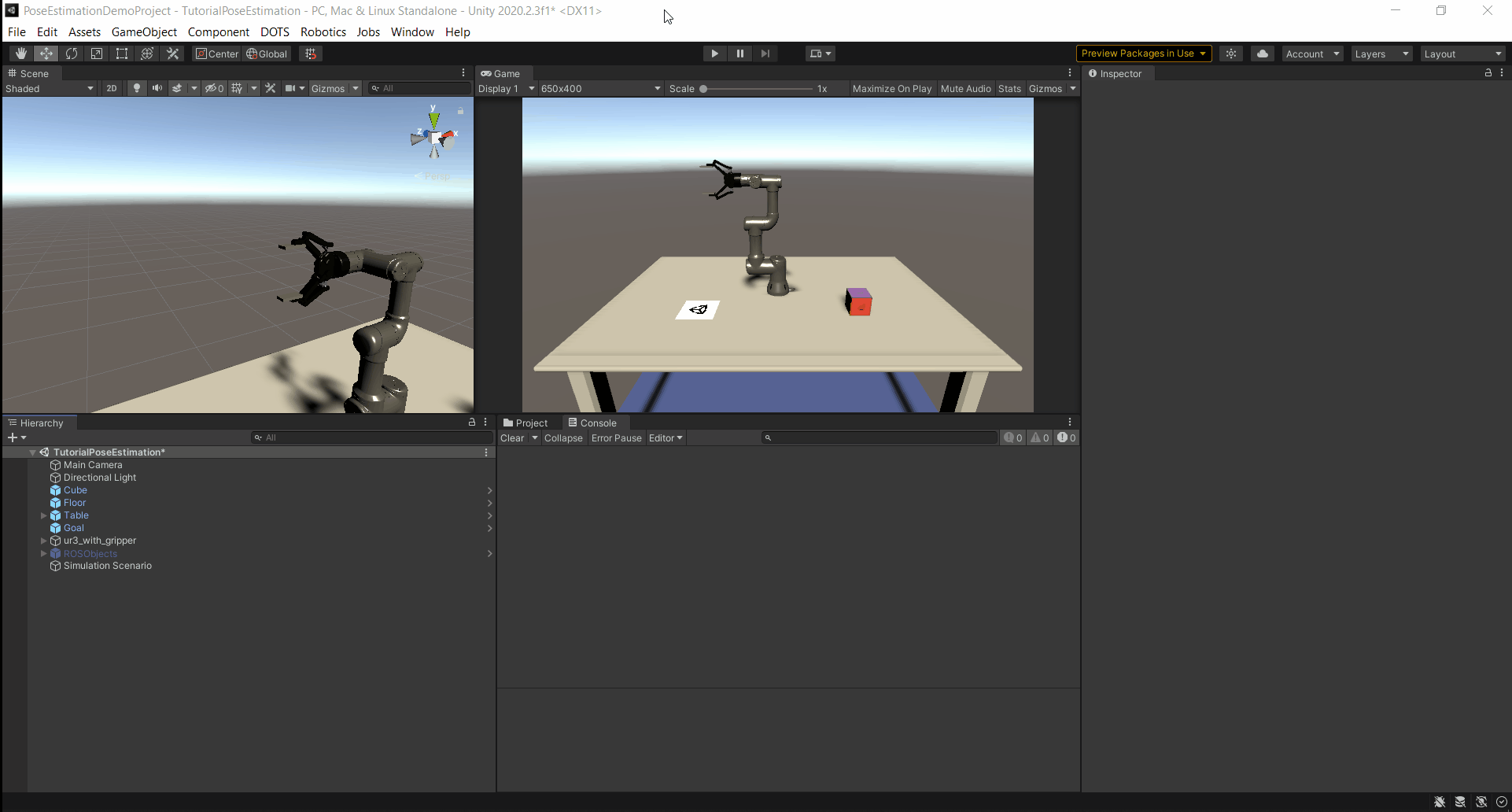The image size is (1512, 812).
Task: Start Play mode
Action: click(x=714, y=54)
